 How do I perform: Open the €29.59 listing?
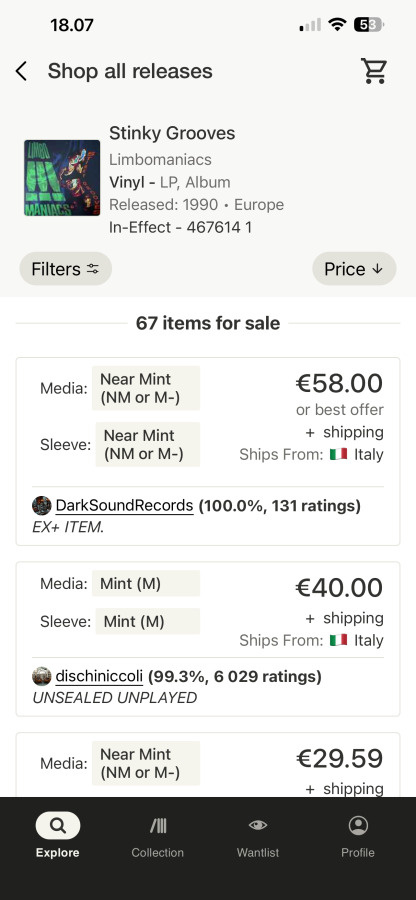coord(208,764)
